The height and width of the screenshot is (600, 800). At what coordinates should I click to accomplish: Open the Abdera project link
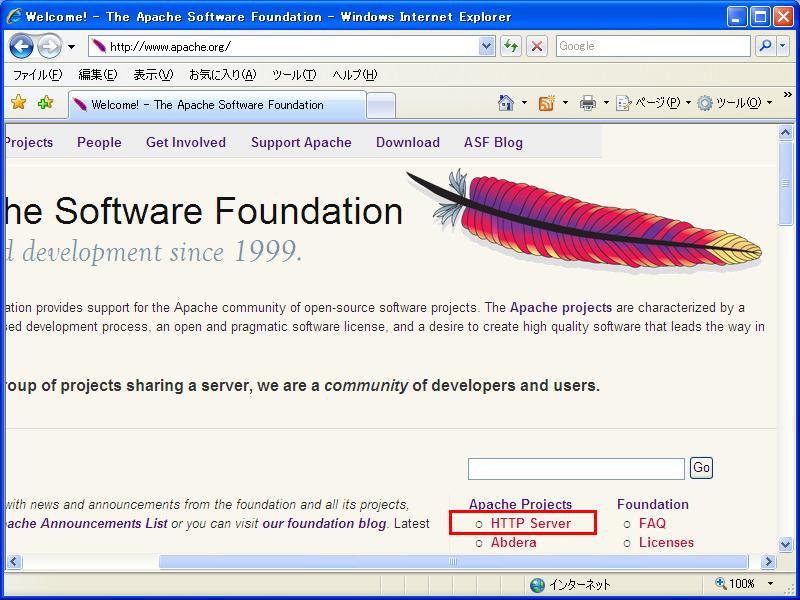[513, 542]
